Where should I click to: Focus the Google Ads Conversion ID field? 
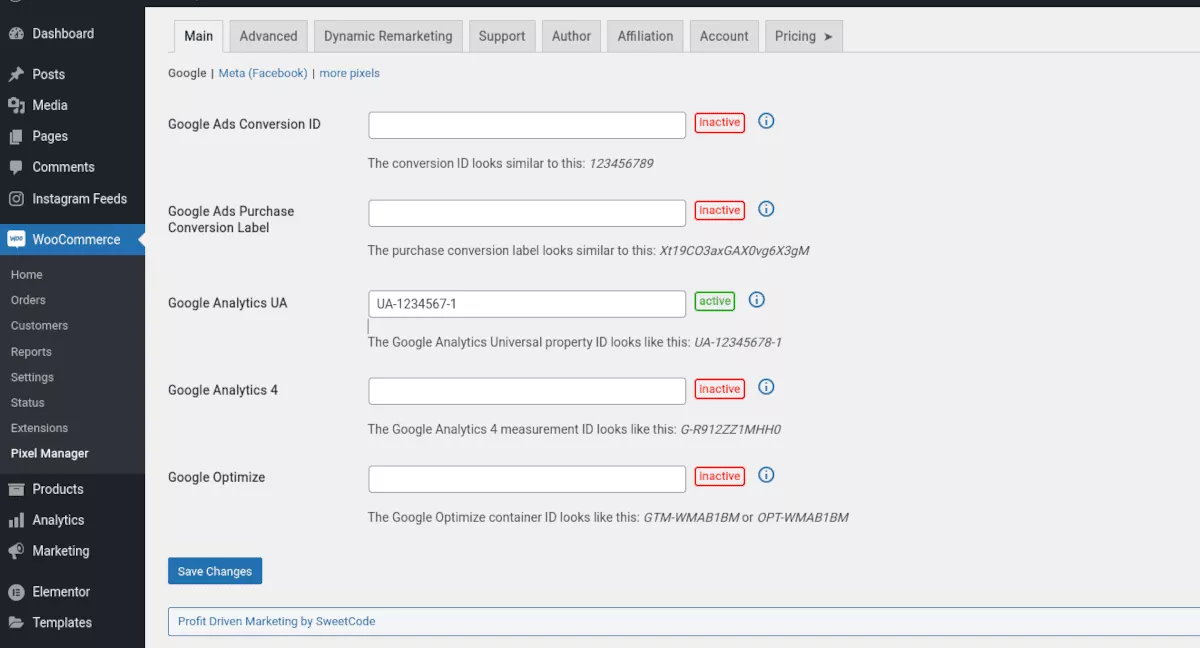click(527, 125)
